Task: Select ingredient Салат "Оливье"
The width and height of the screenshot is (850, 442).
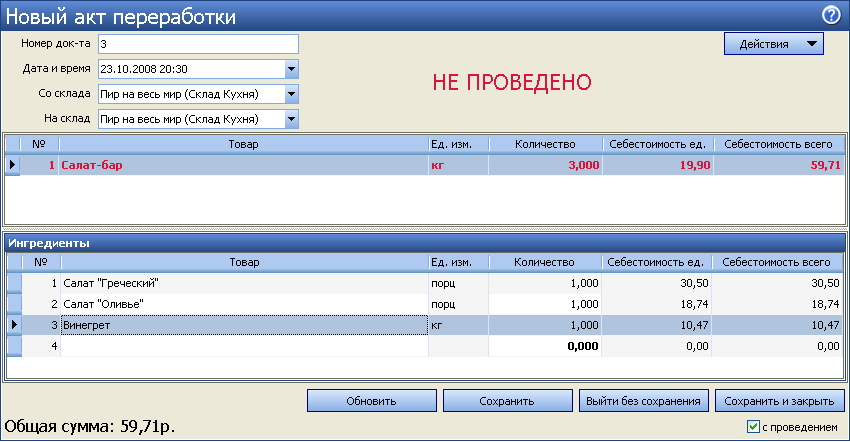Action: click(244, 304)
